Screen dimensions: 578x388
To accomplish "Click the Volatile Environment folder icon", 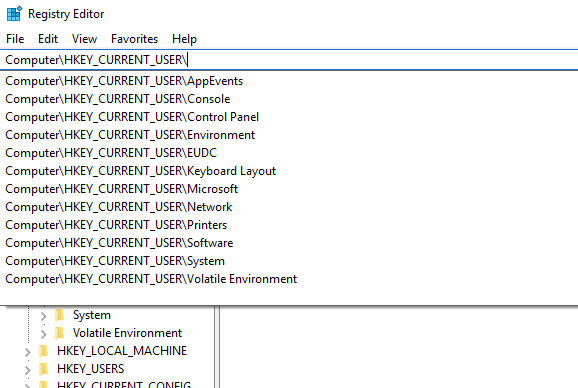I will tap(59, 333).
